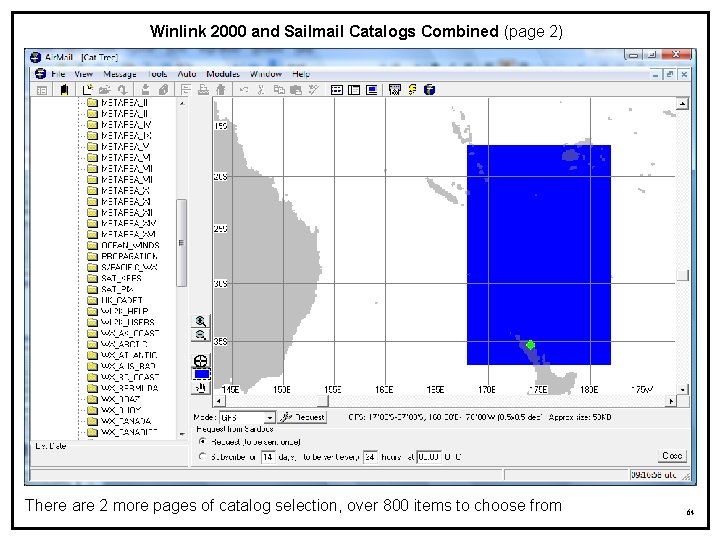Select the WX_ARCTIC catalog folder

[118, 344]
